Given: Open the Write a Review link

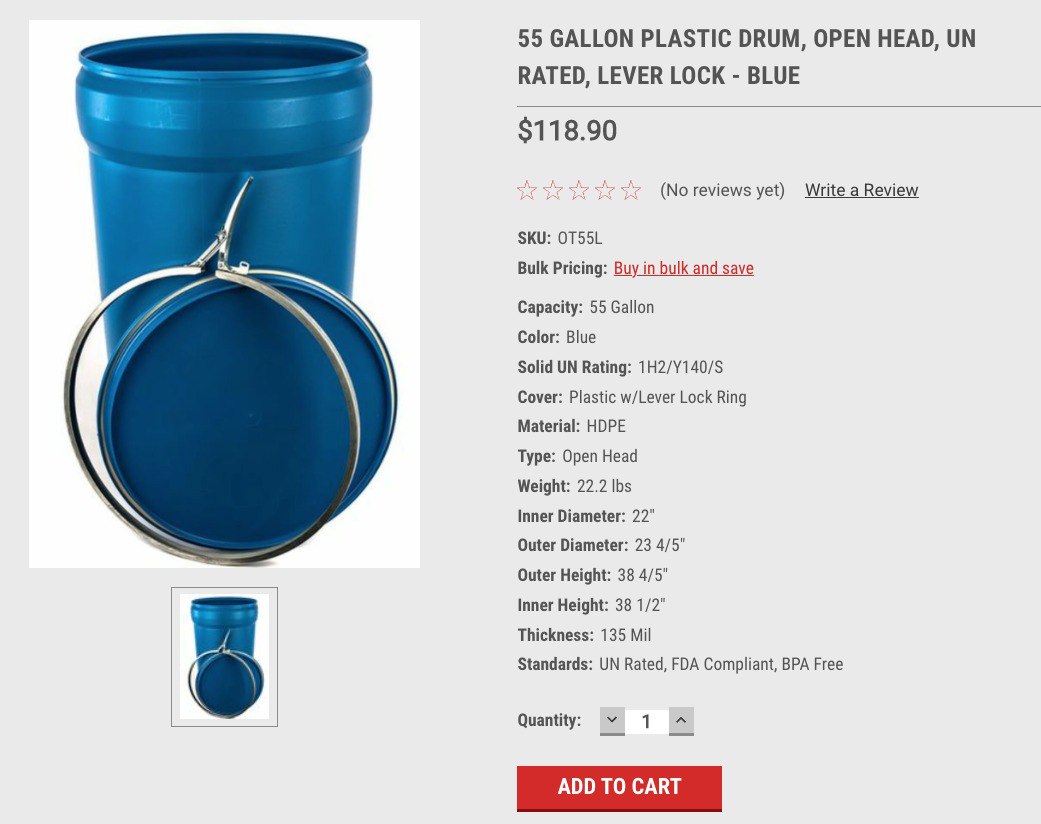Looking at the screenshot, I should pos(862,190).
